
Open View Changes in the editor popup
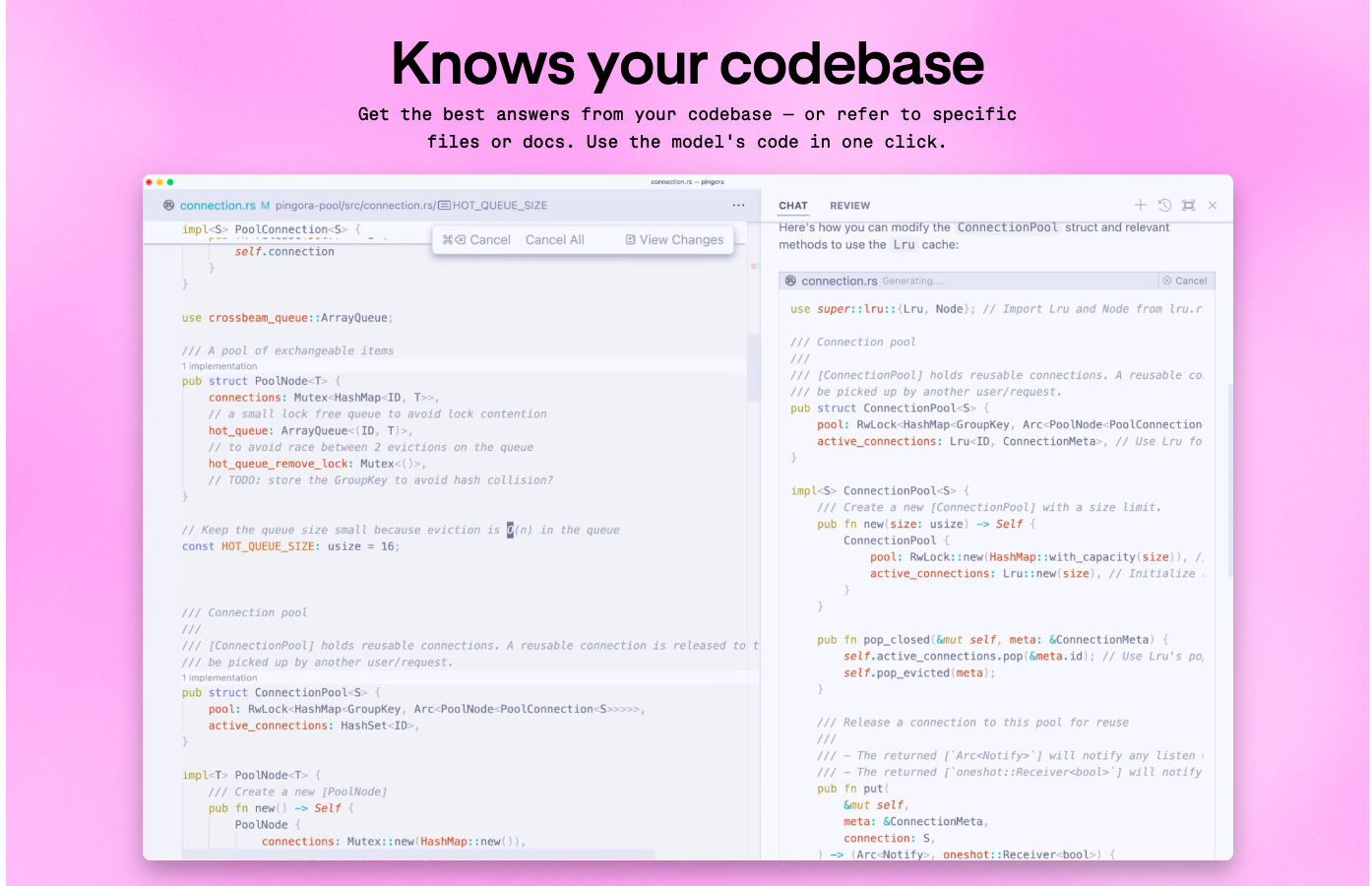[674, 239]
